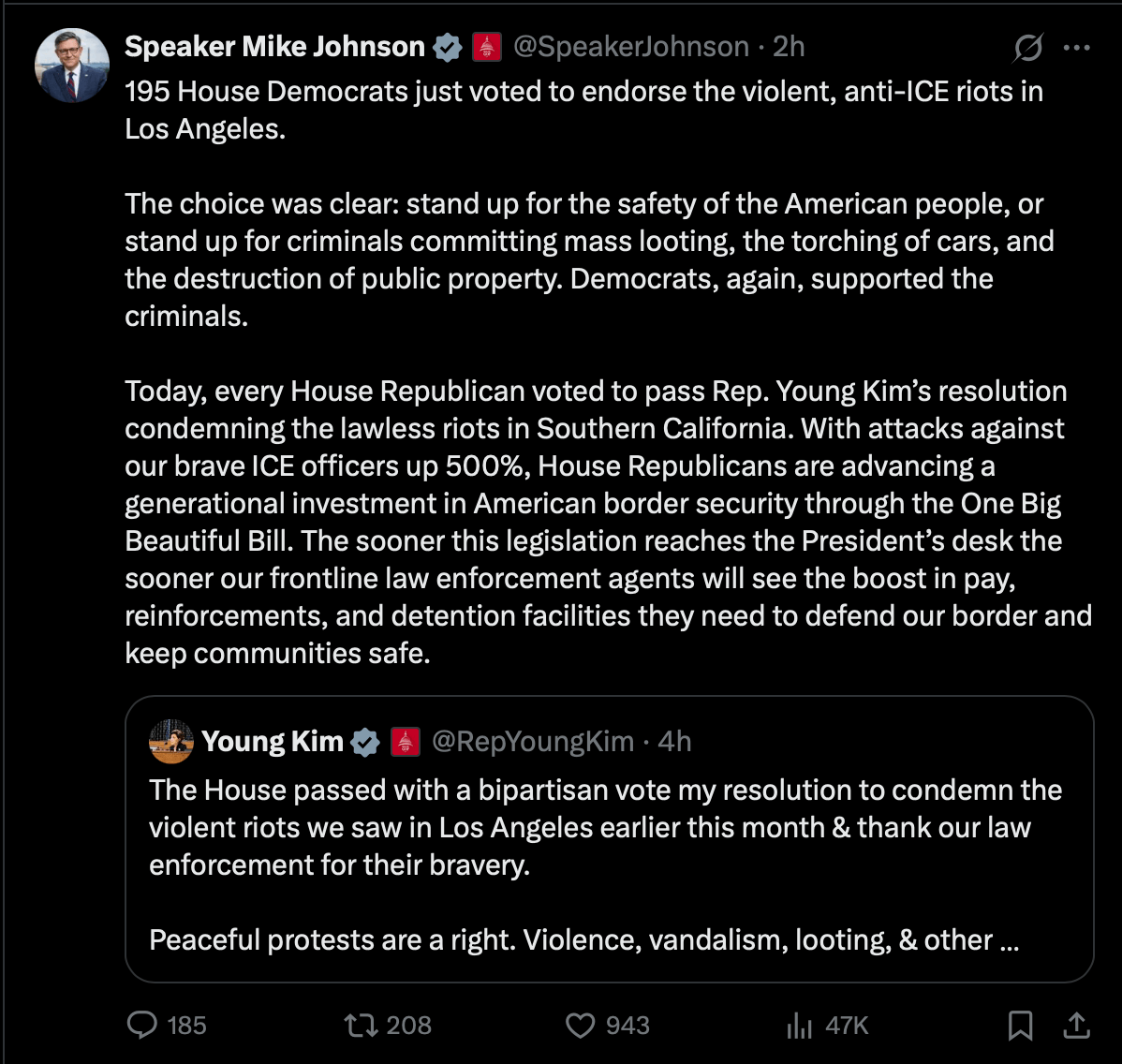Share the post via upload arrow icon
Viewport: 1122px width, 1064px height.
pos(1076,1025)
